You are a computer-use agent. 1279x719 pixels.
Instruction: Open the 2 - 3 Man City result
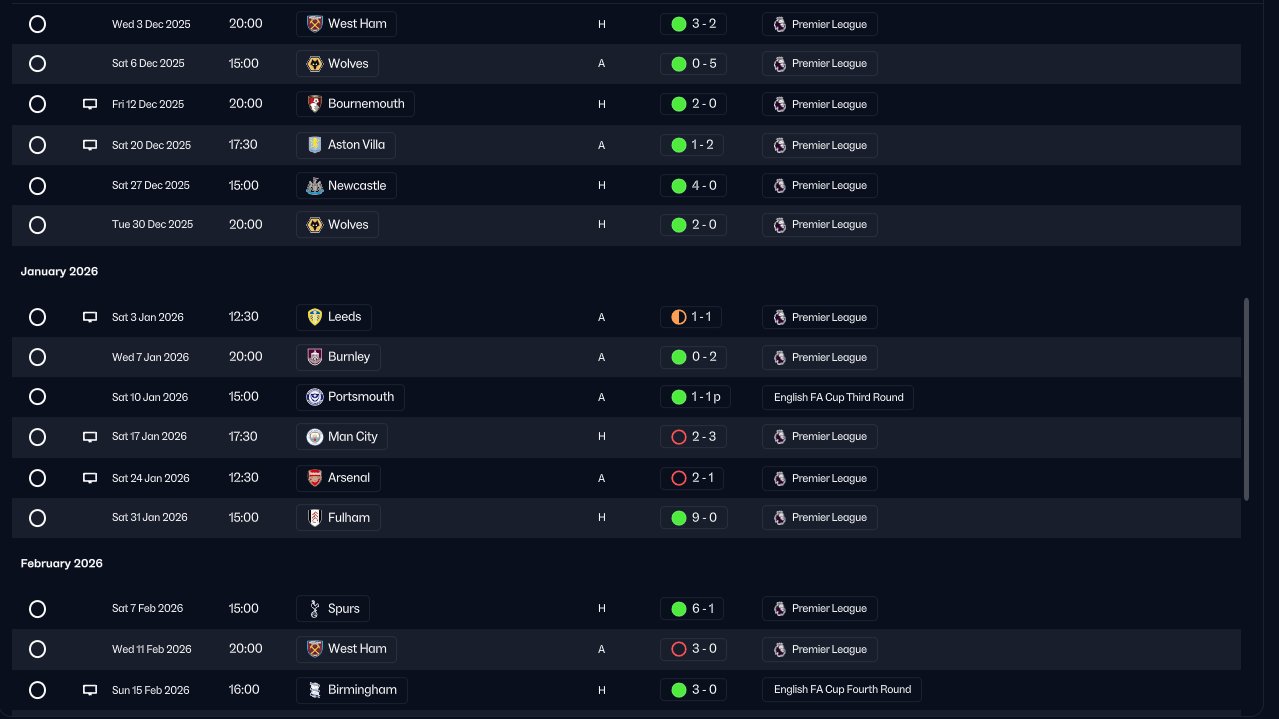pyautogui.click(x=693, y=437)
